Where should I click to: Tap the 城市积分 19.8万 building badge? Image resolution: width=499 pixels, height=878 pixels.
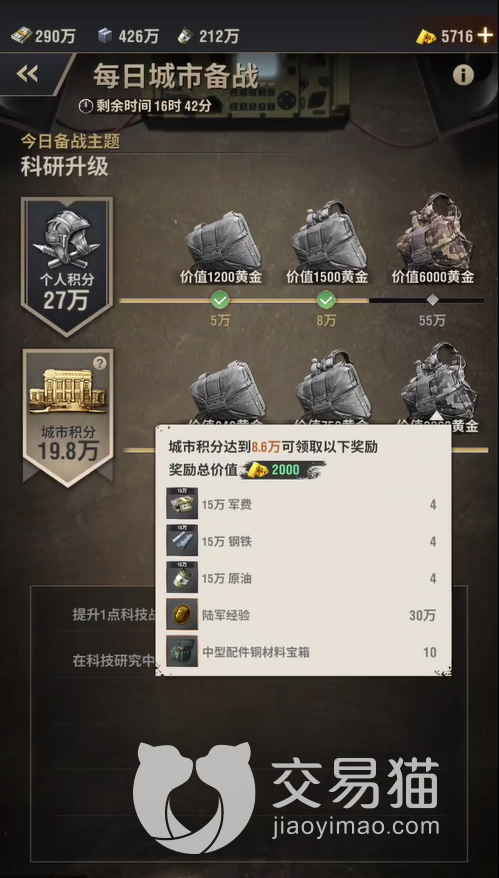[68, 417]
